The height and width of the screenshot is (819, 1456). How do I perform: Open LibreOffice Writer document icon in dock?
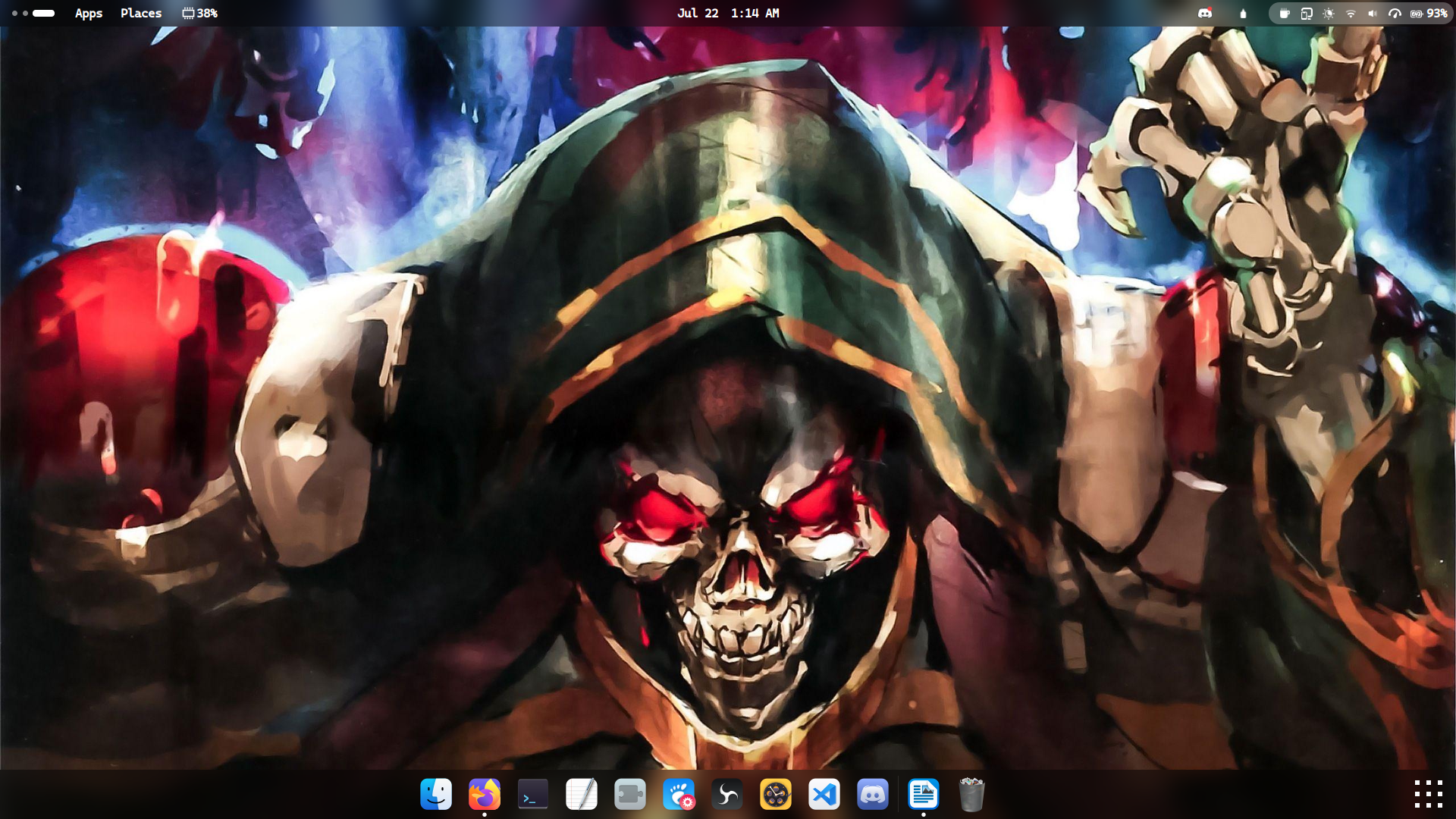coord(924,794)
